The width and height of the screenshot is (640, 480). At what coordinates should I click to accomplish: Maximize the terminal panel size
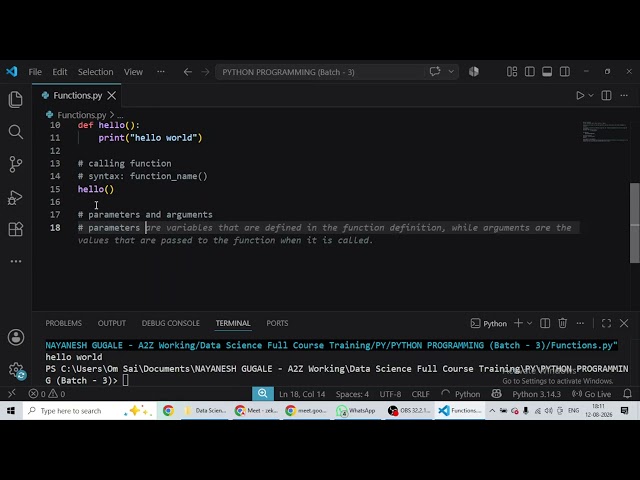click(607, 323)
